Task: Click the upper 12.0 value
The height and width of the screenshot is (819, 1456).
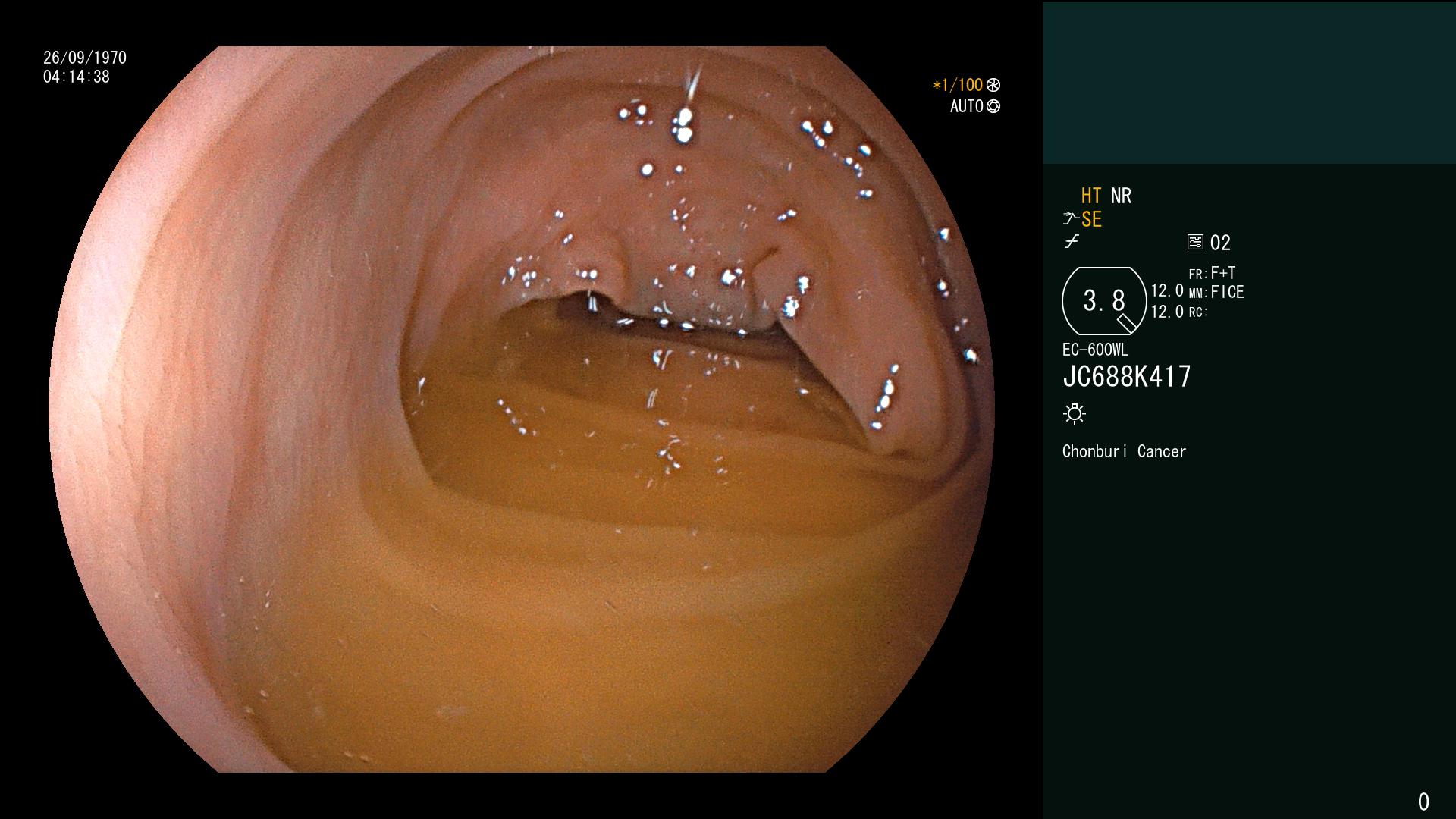Action: point(1167,290)
